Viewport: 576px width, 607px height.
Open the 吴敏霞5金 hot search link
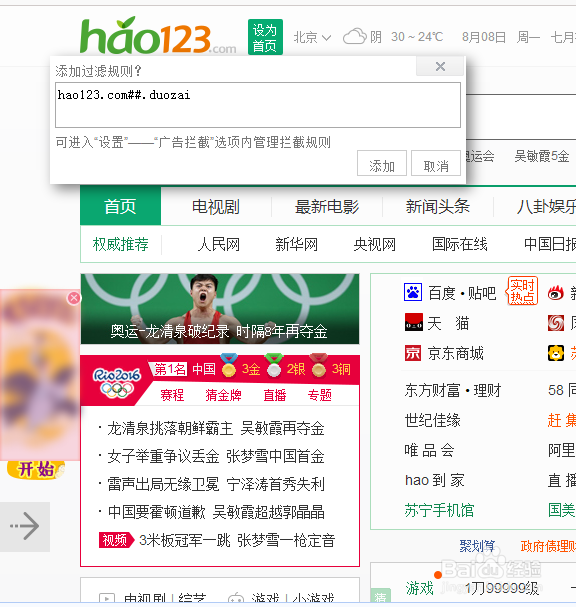[x=542, y=156]
